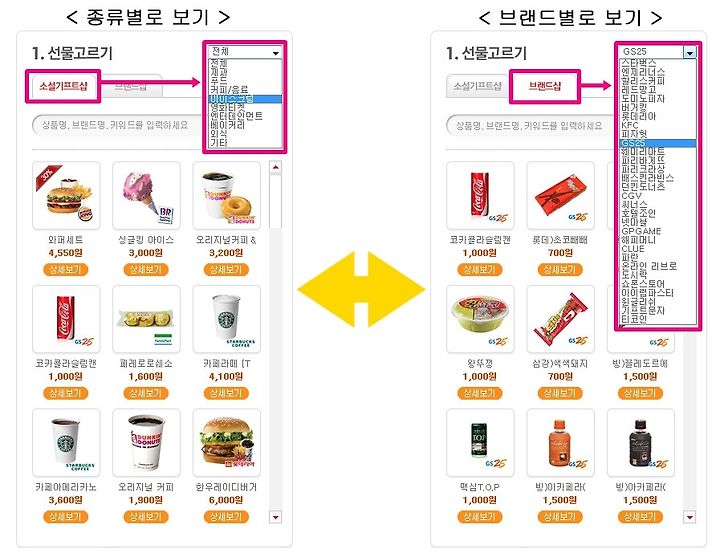The width and height of the screenshot is (720, 557).
Task: Switch to the 소셜기프트샵 tab on the left
Action: click(x=63, y=86)
